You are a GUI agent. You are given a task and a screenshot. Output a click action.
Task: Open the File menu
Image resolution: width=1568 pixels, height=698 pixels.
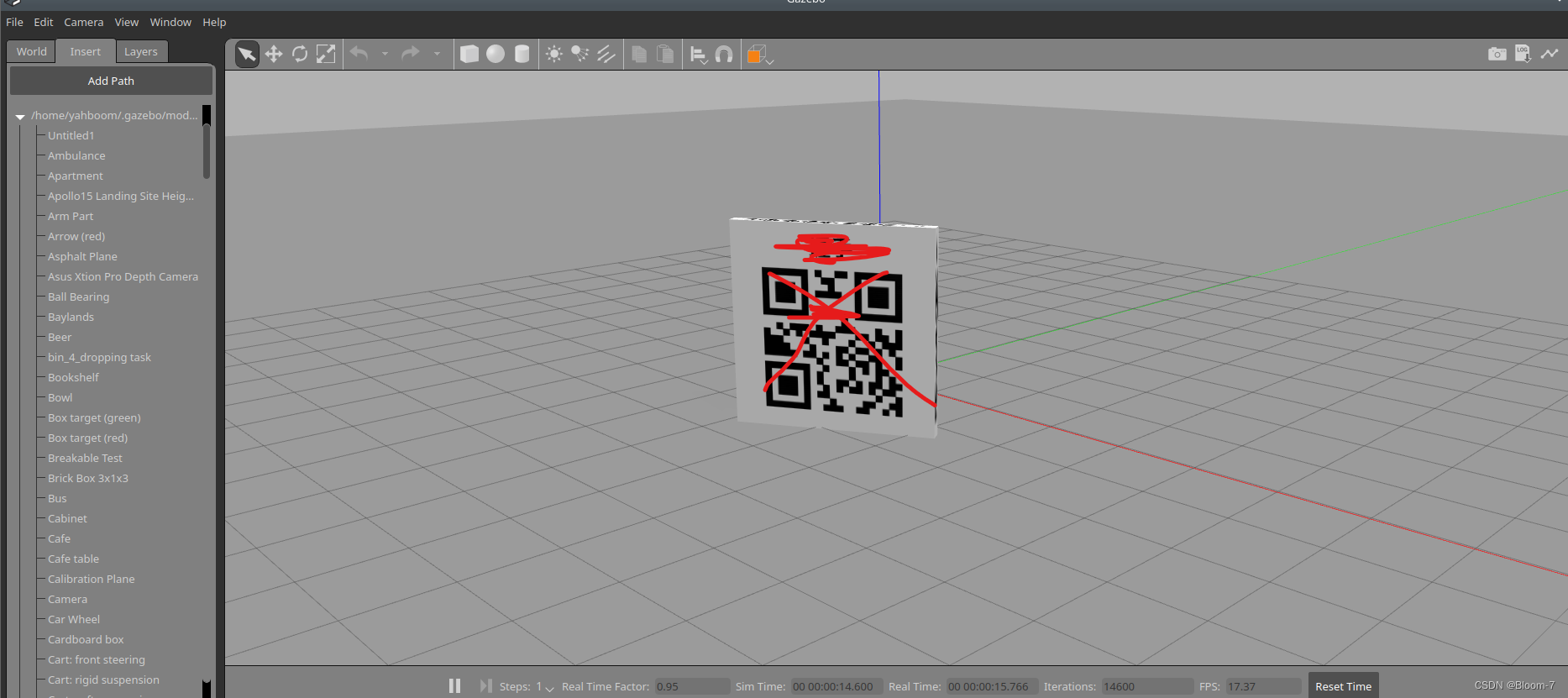(14, 22)
